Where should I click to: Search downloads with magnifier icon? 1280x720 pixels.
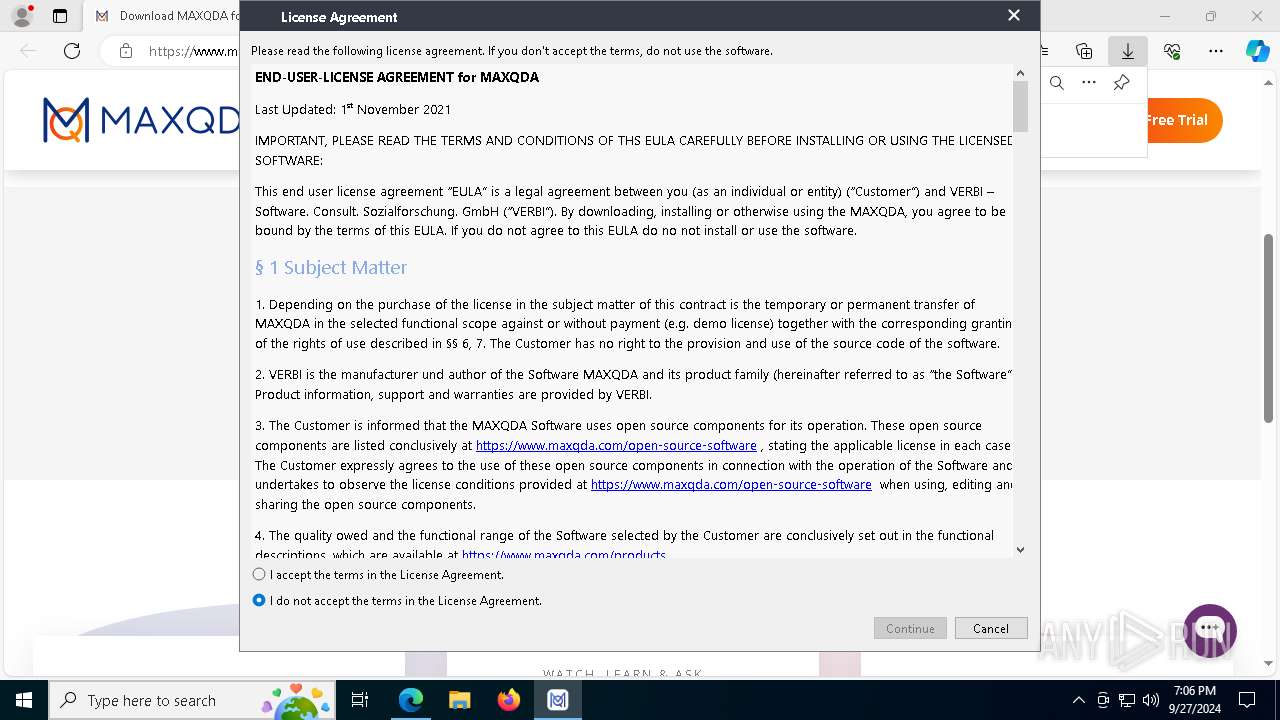point(1057,83)
